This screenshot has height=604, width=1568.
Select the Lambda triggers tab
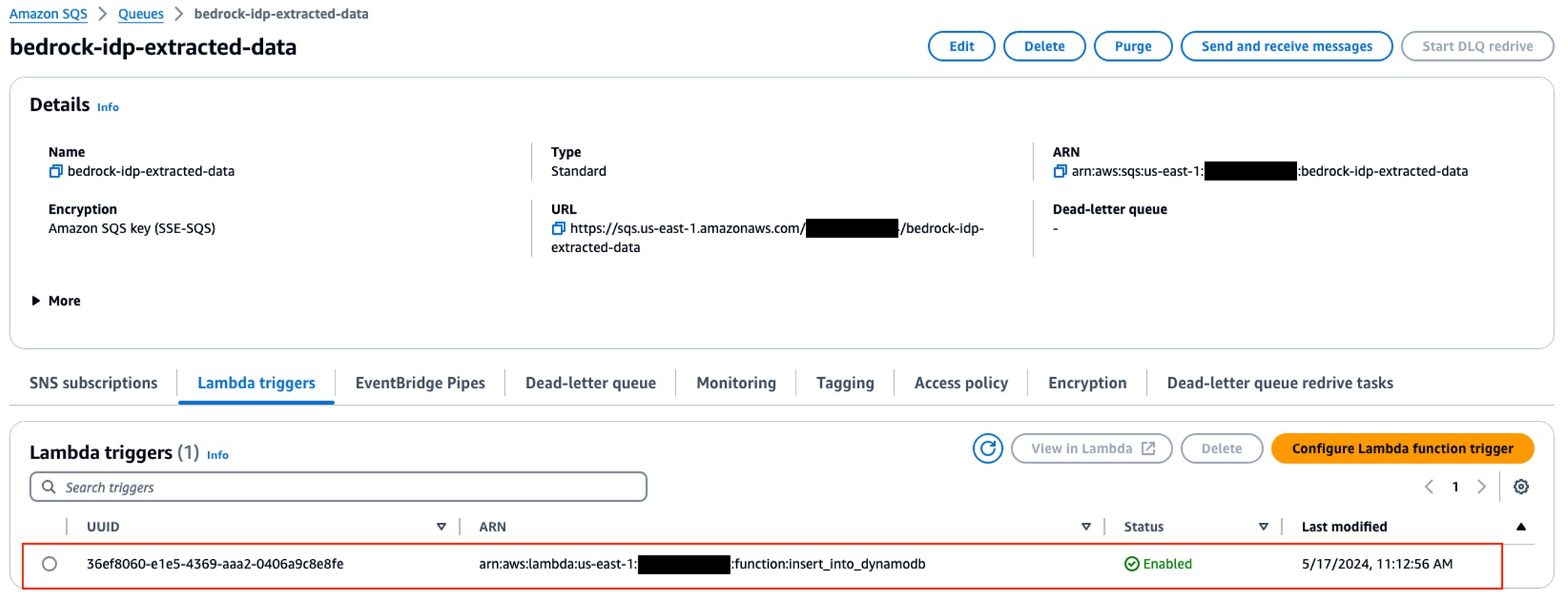[x=257, y=383]
